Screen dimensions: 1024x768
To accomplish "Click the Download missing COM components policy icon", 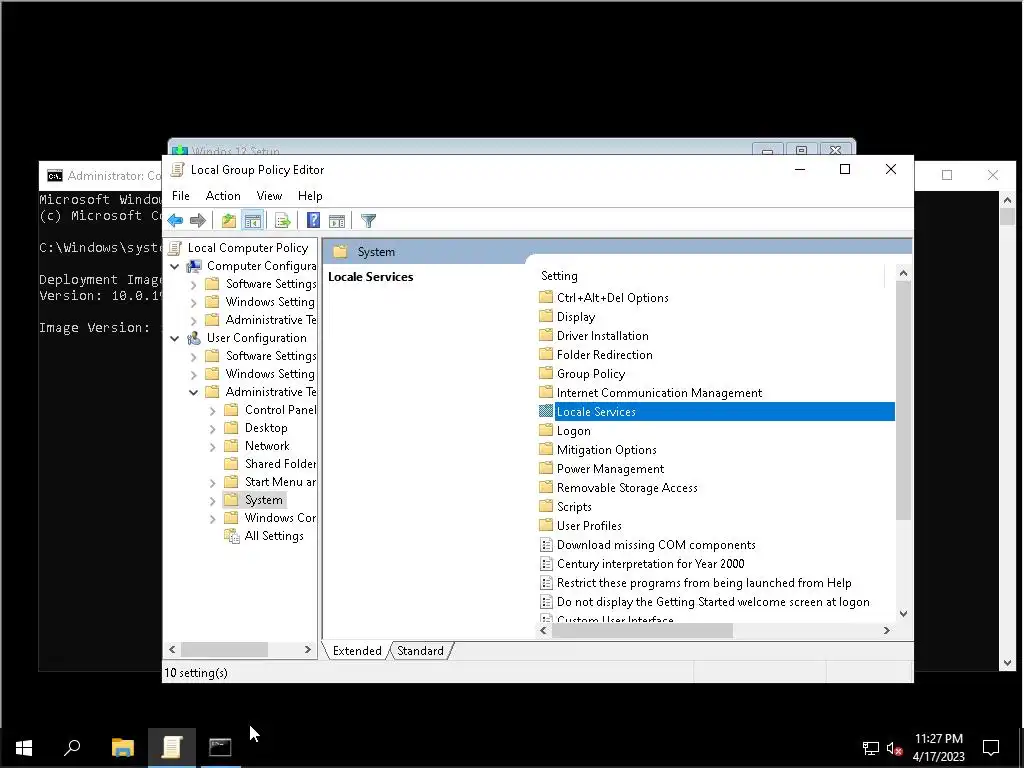I will [546, 545].
